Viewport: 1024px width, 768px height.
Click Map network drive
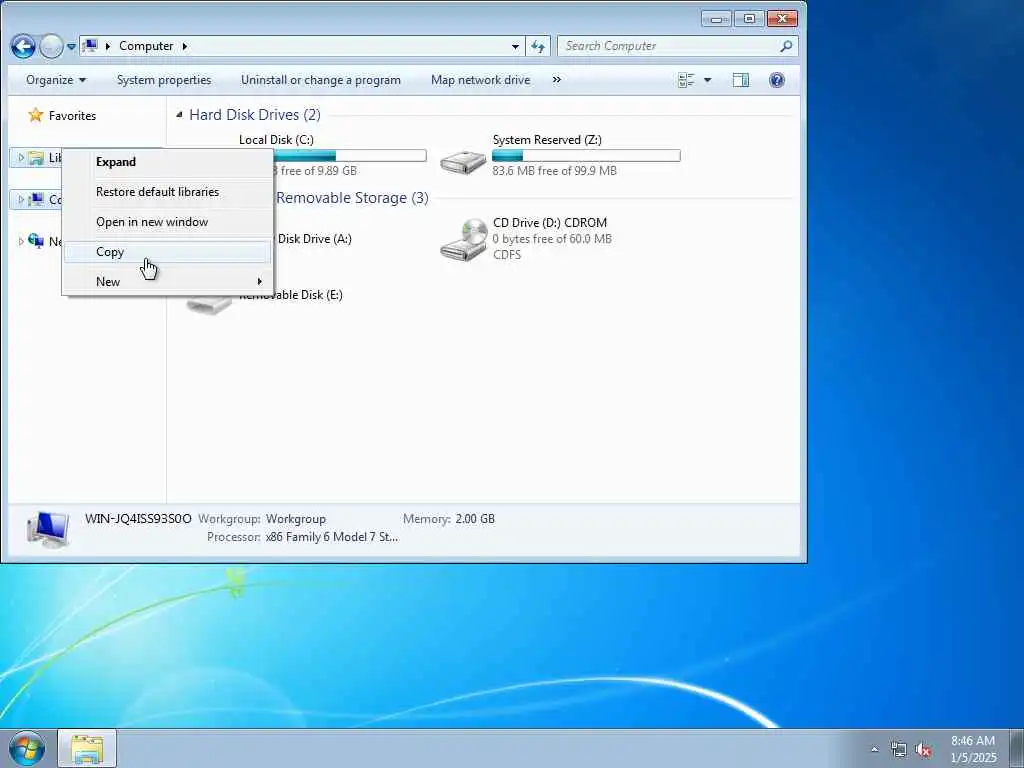[481, 80]
